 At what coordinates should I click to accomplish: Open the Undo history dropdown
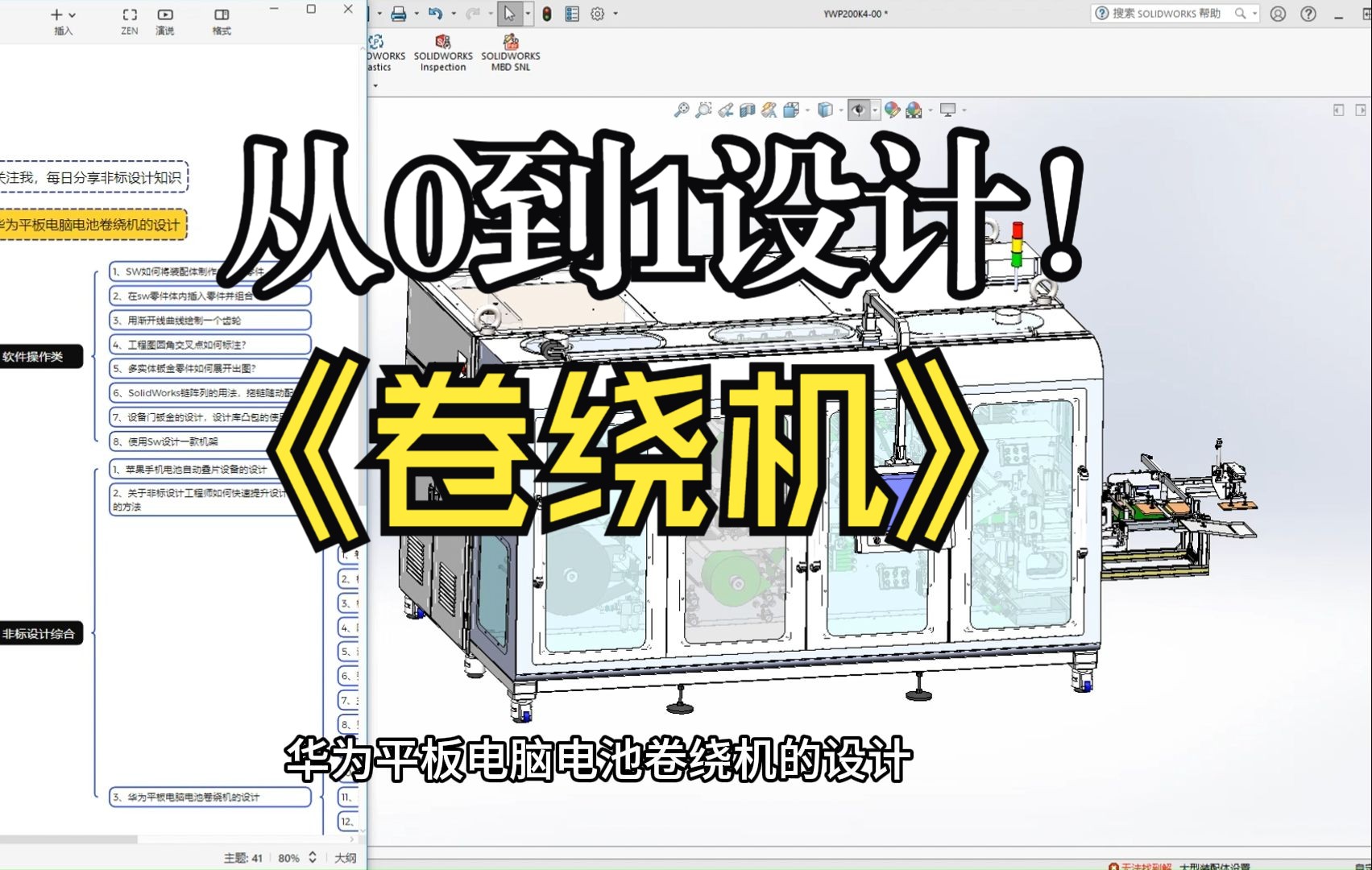[454, 14]
